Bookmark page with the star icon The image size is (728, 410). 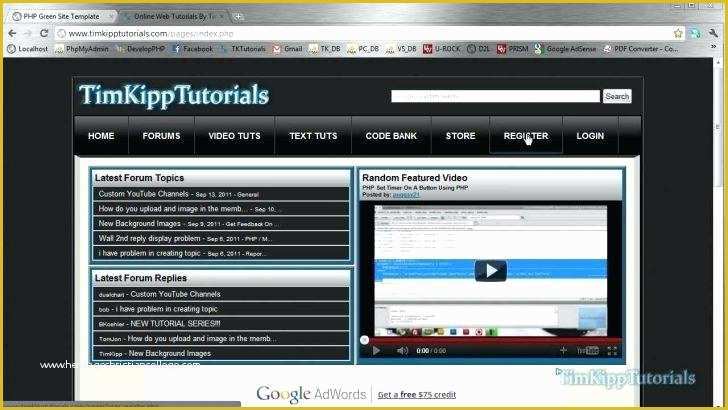678,33
